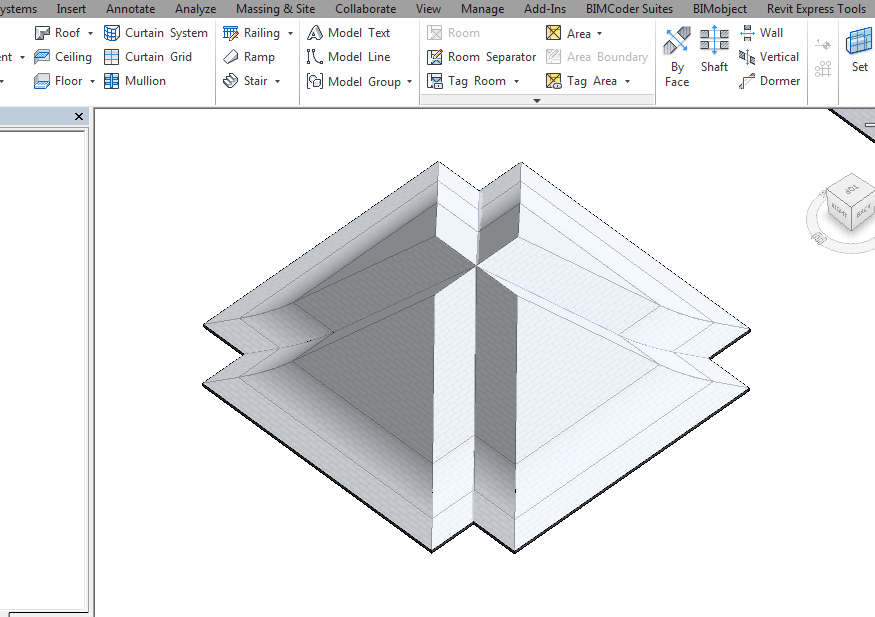Open the Model Group dropdown arrow

(410, 82)
